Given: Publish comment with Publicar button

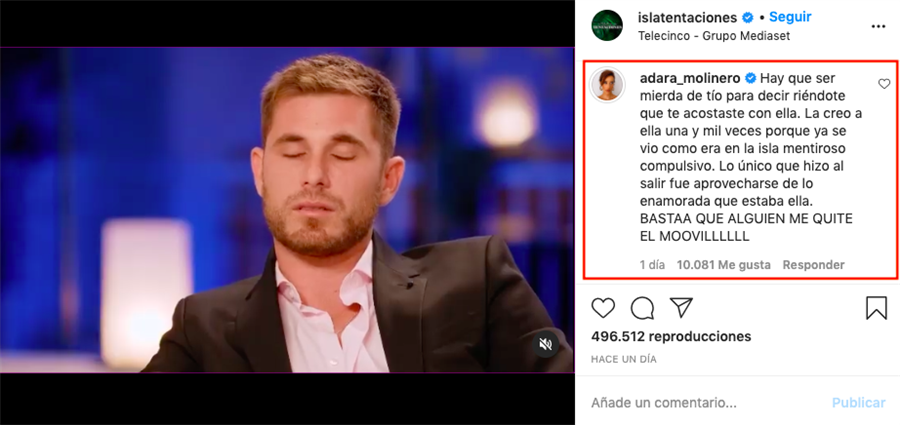Looking at the screenshot, I should point(859,403).
